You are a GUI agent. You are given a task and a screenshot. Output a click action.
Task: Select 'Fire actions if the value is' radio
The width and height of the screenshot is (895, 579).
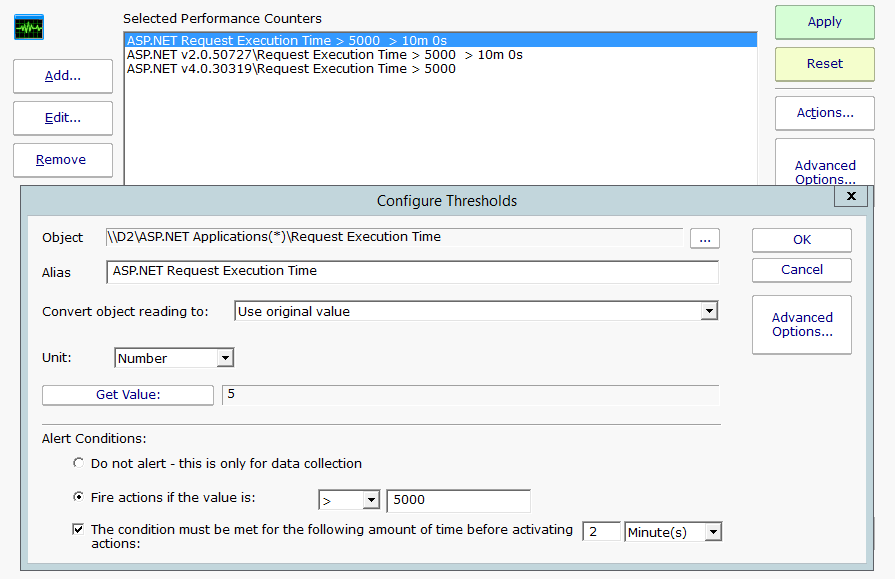[x=79, y=497]
